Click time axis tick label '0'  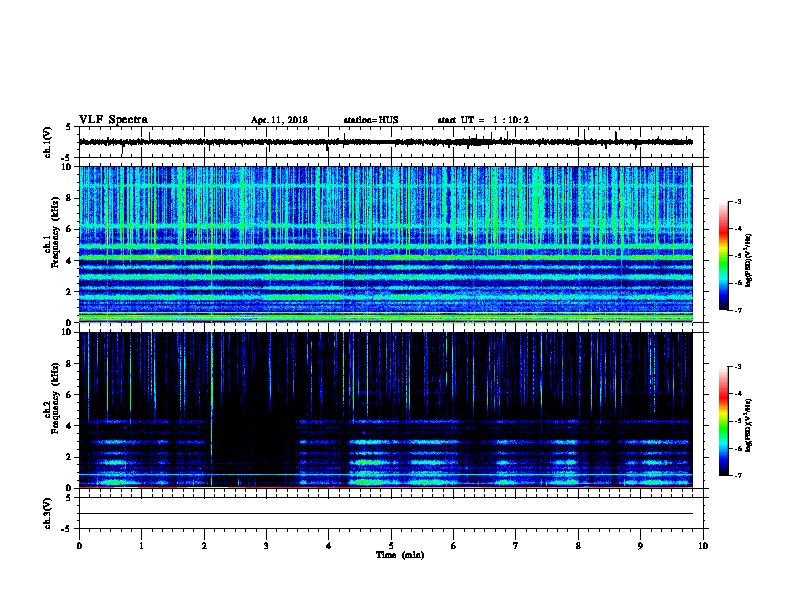[x=79, y=546]
